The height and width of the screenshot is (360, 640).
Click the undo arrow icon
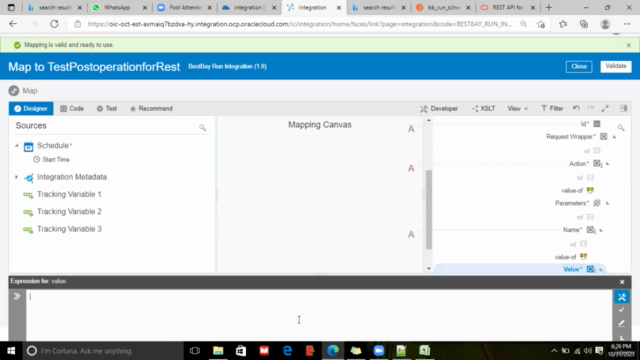(x=576, y=108)
